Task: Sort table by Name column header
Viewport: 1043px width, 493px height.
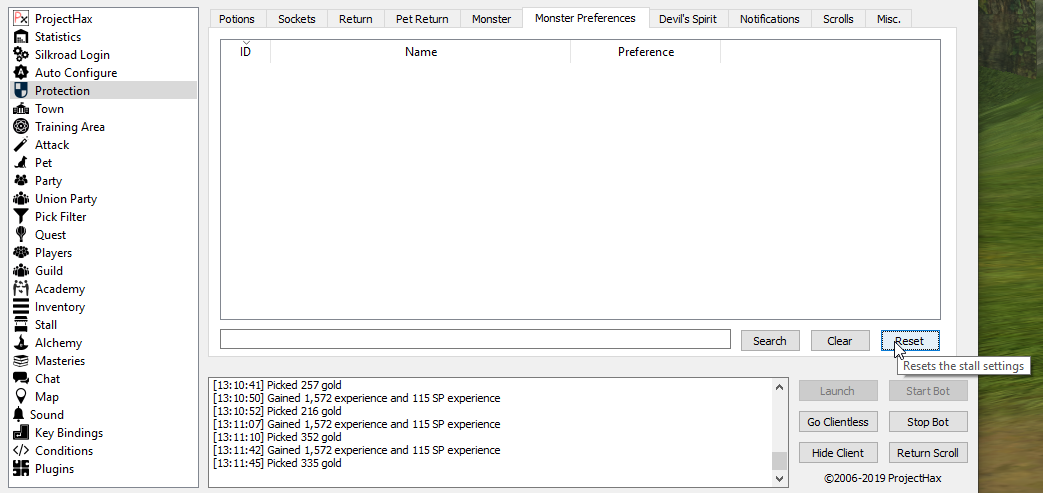Action: 420,52
